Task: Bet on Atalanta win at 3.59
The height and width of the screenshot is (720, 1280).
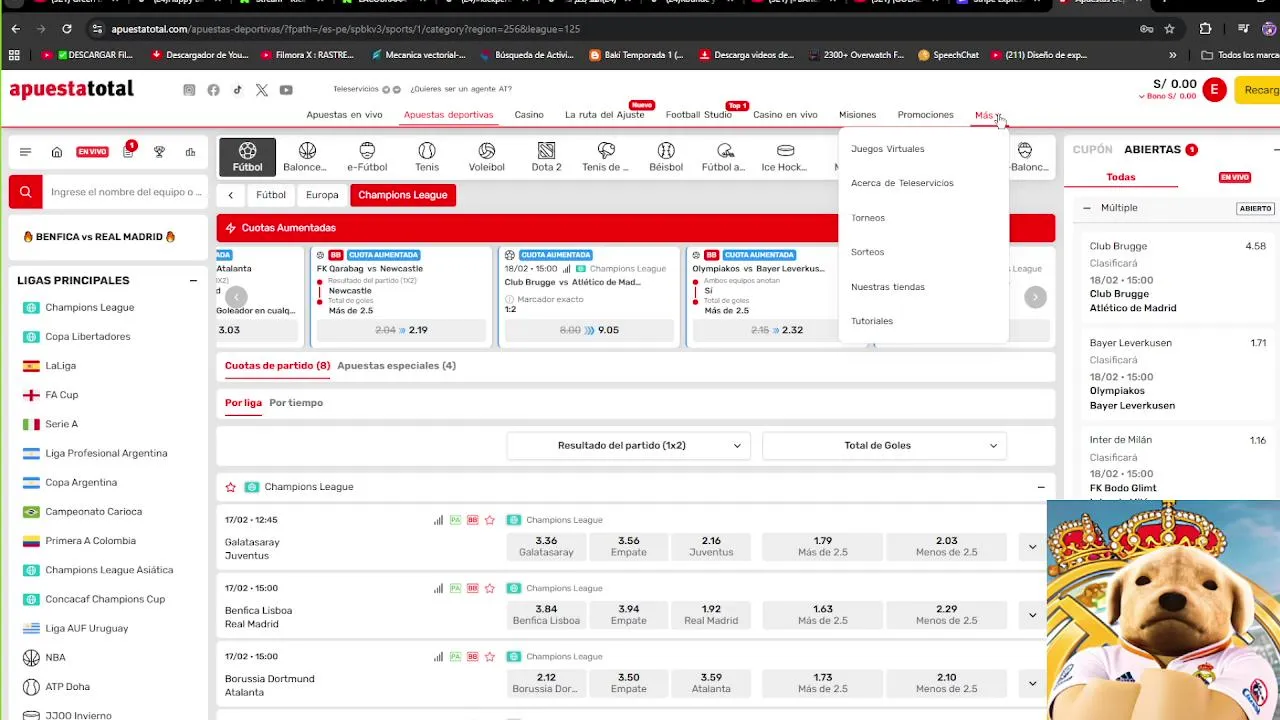Action: coord(711,683)
